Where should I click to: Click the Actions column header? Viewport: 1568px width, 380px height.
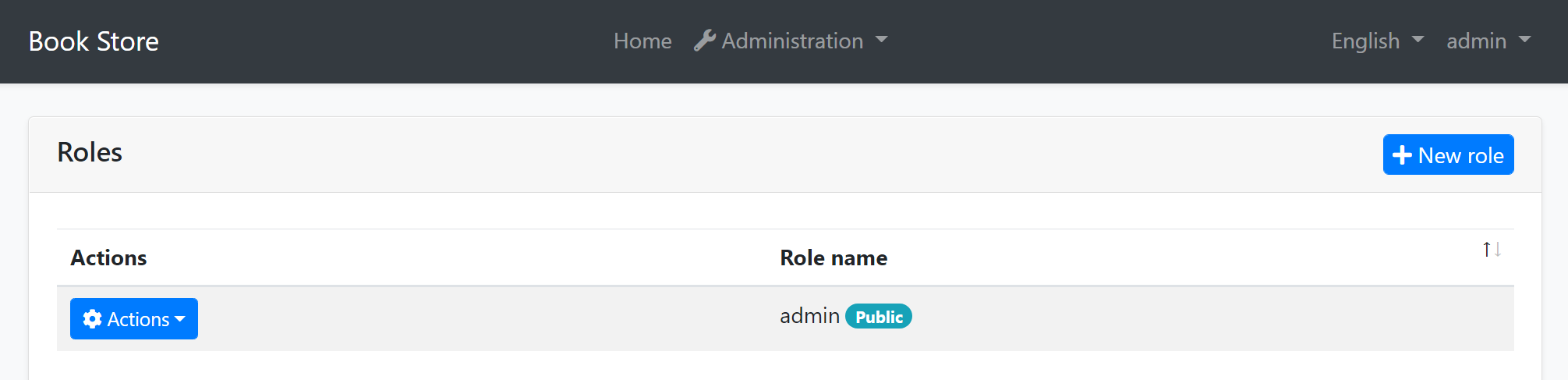(x=108, y=258)
